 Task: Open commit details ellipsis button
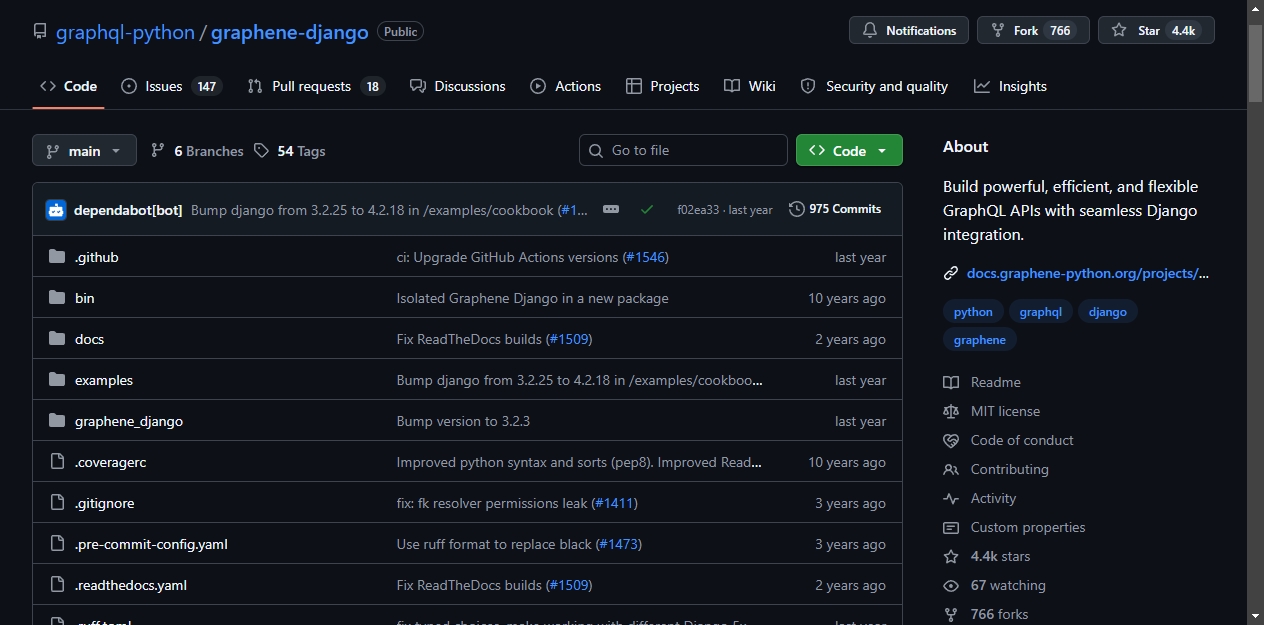[611, 209]
